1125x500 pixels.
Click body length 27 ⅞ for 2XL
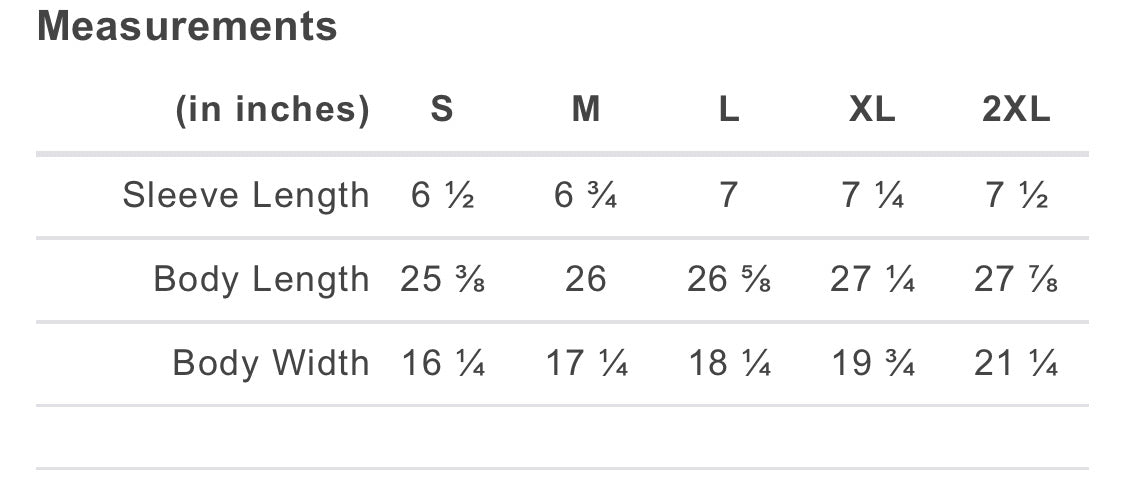pyautogui.click(x=1016, y=279)
